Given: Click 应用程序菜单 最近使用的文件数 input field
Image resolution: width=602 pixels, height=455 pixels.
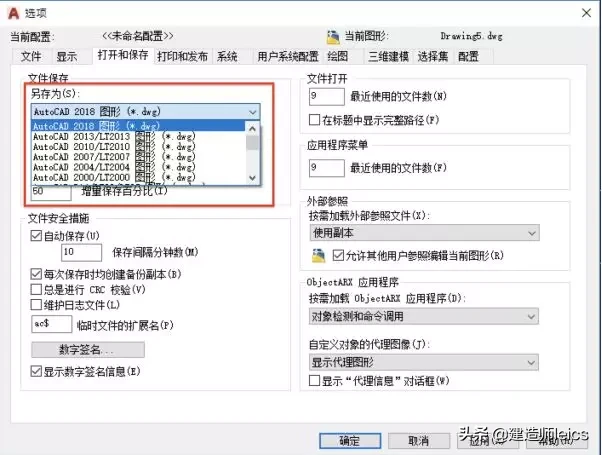Looking at the screenshot, I should click(x=327, y=168).
